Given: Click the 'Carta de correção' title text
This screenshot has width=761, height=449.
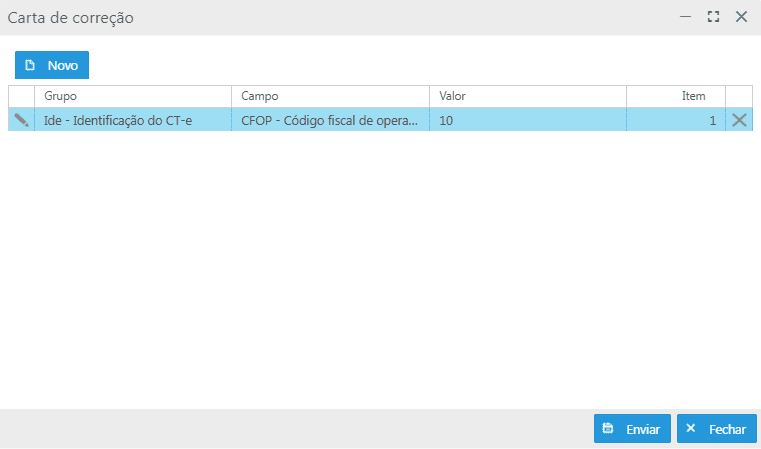Looking at the screenshot, I should tap(71, 17).
